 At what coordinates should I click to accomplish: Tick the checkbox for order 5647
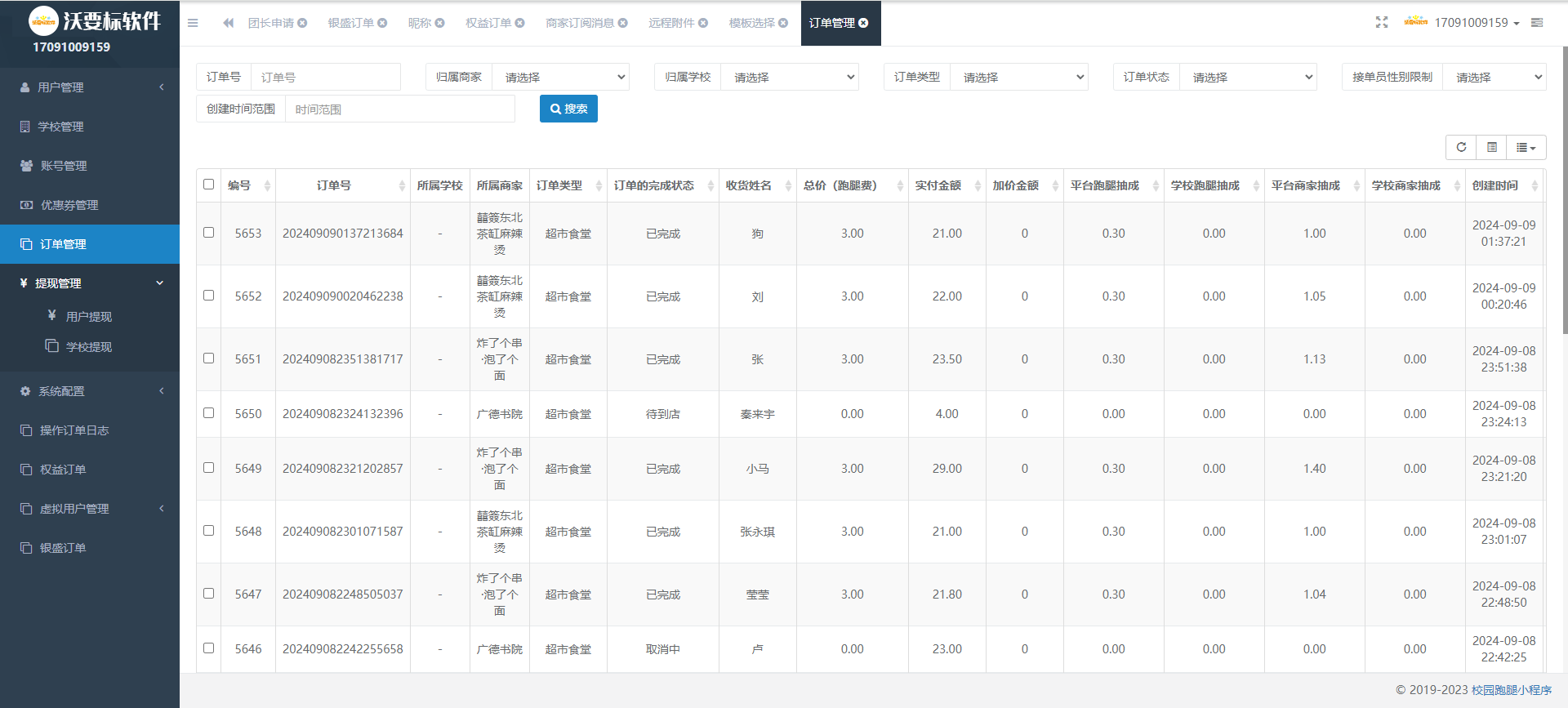(208, 594)
